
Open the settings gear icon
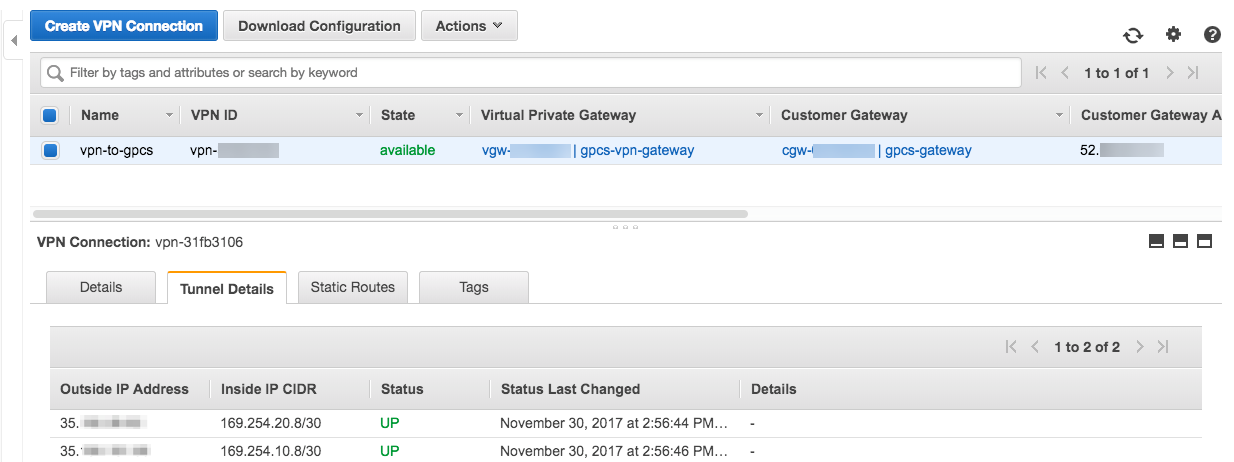pos(1173,35)
